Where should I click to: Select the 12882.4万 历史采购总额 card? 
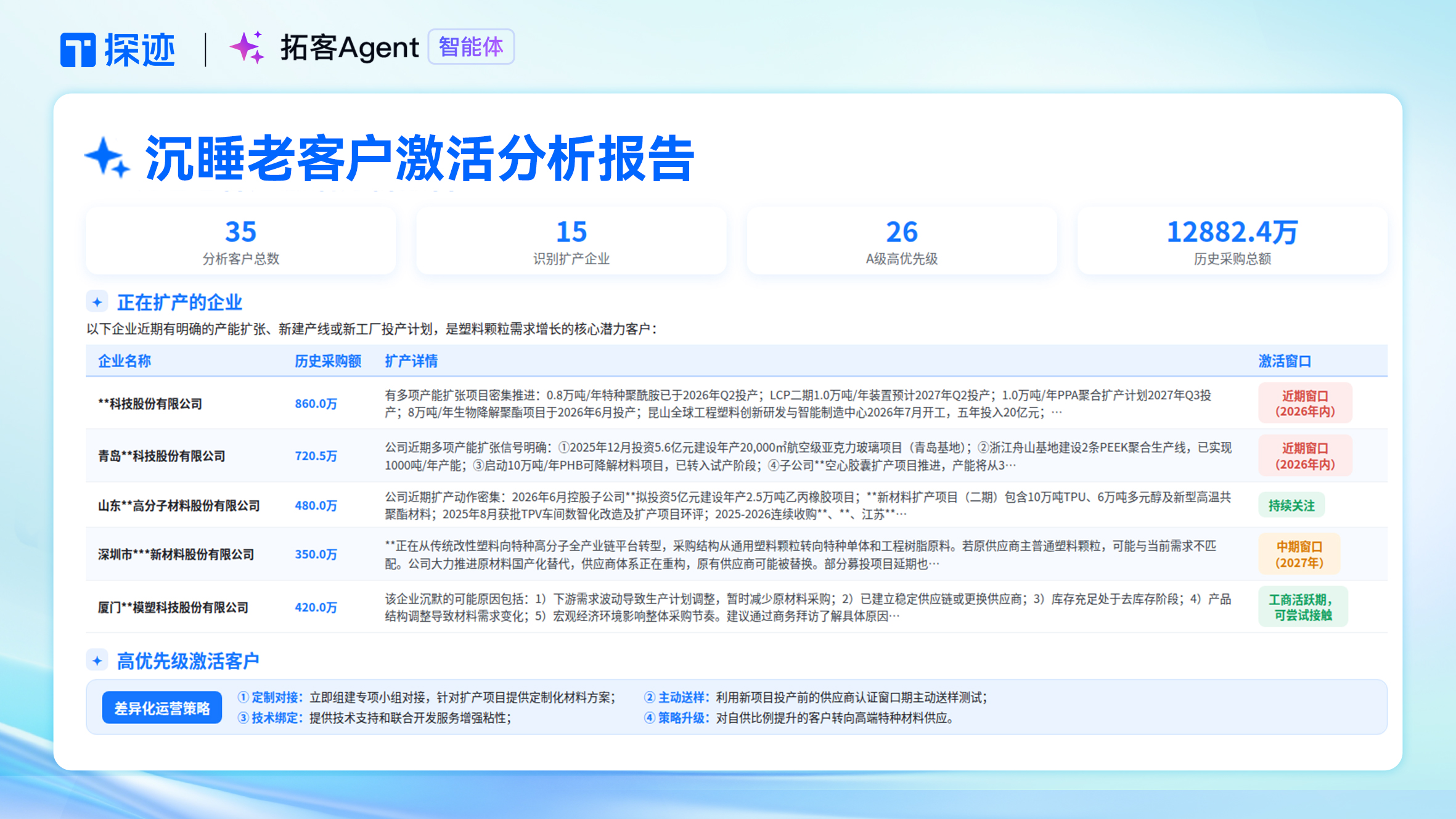[1232, 241]
